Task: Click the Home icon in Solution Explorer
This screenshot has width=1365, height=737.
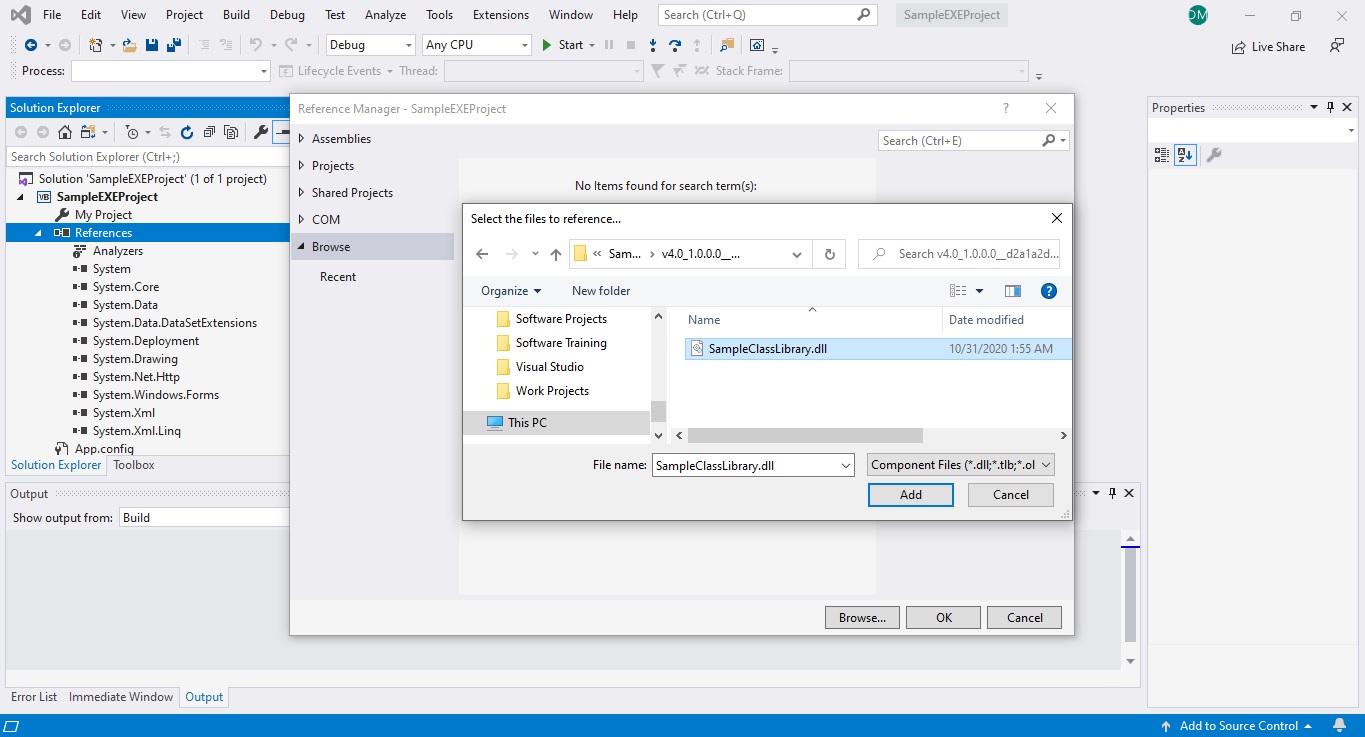Action: coord(66,131)
